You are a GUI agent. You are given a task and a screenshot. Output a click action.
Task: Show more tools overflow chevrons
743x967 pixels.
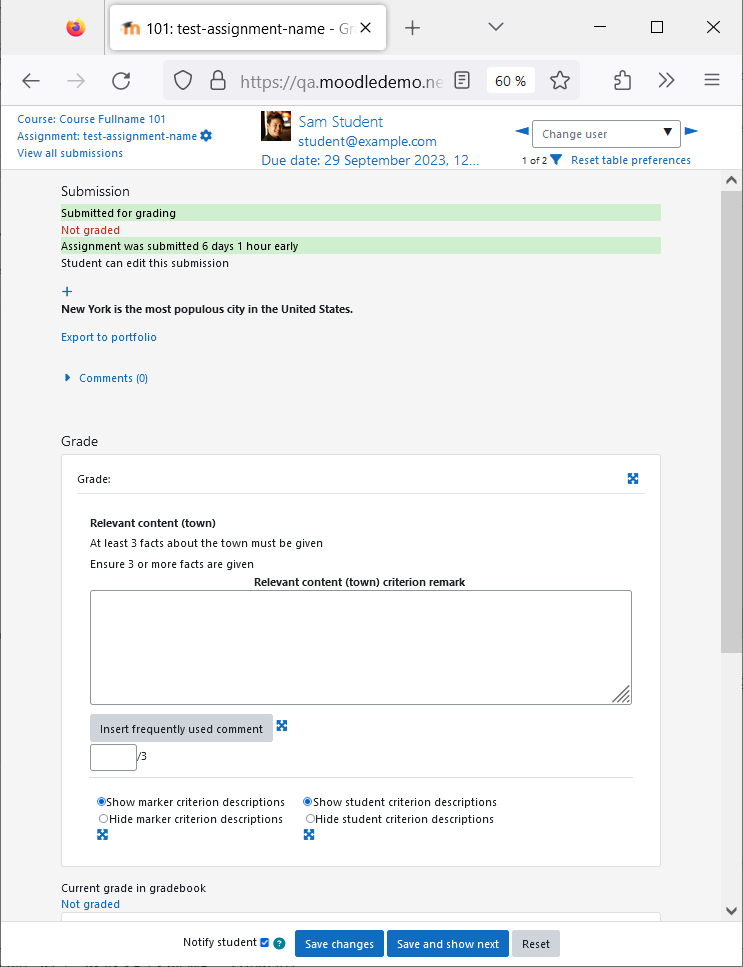[667, 80]
